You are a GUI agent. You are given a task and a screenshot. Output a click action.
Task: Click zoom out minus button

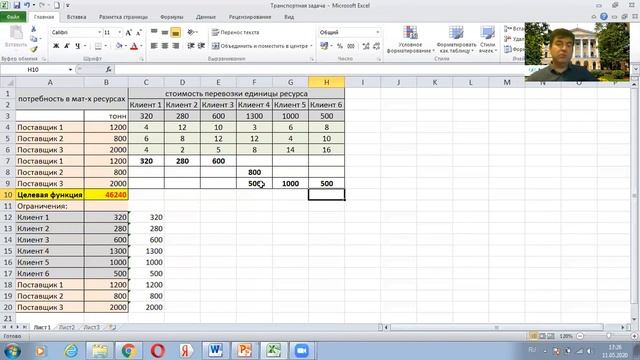click(x=580, y=336)
